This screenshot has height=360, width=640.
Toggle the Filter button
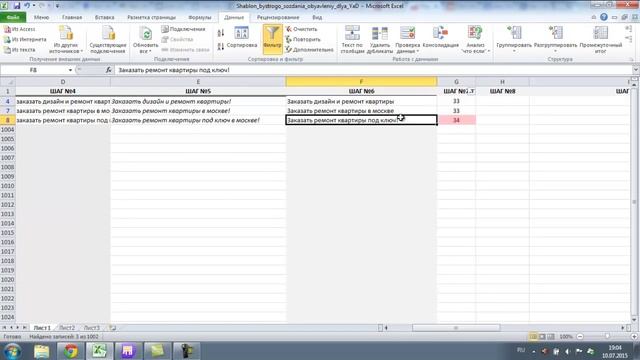[272, 39]
